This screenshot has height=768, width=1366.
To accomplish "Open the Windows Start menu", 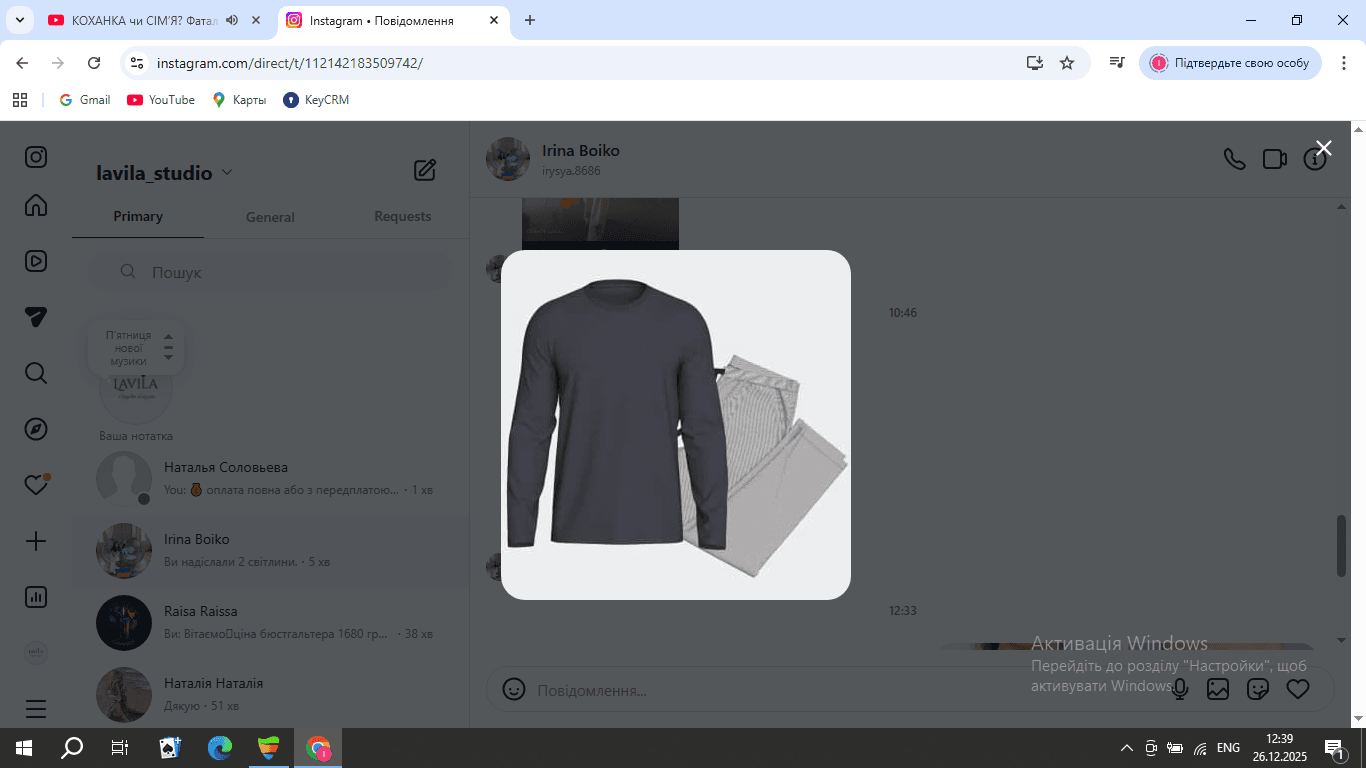I will coord(24,748).
